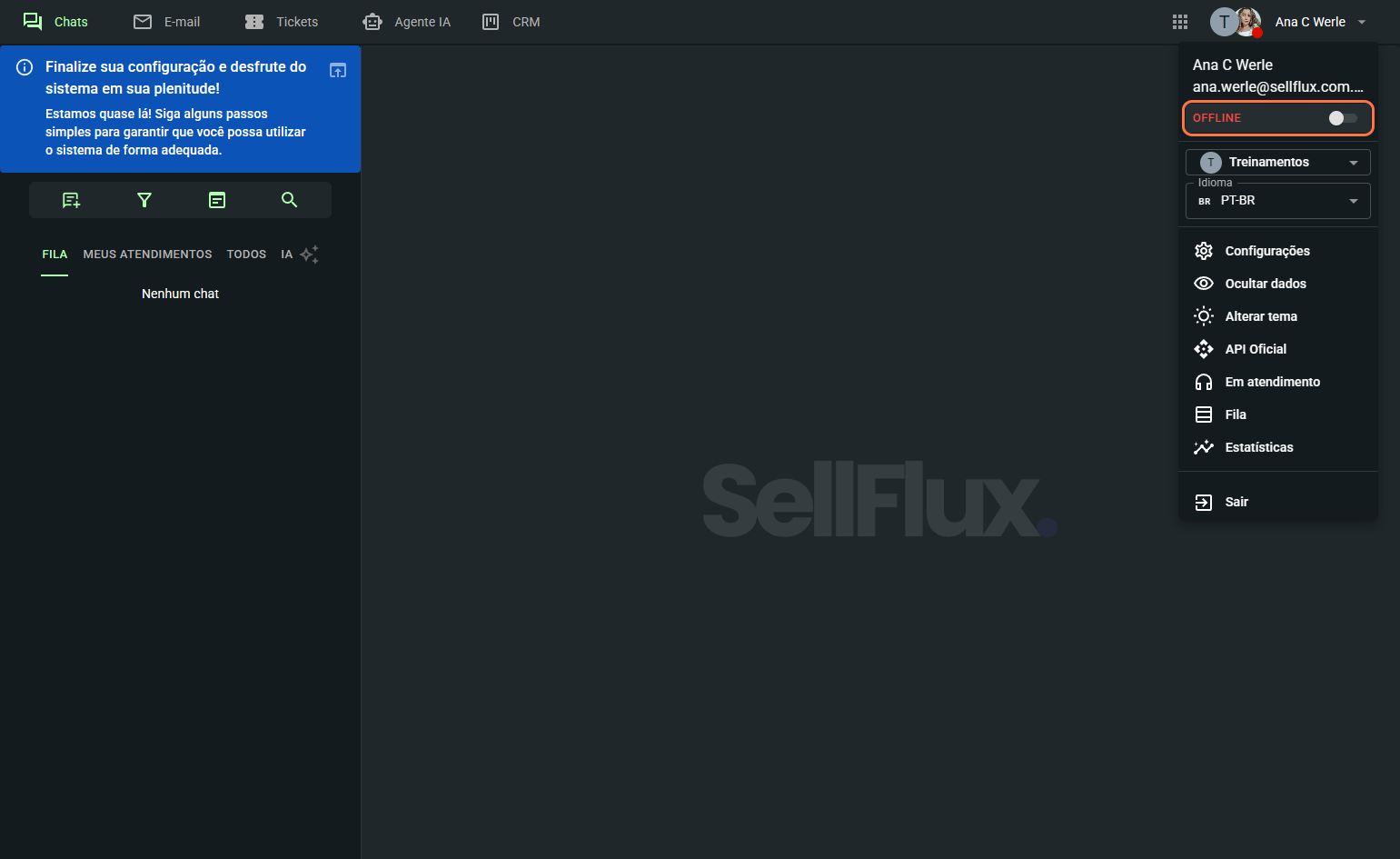Click the "Finalize sua configuração" banner heading
This screenshot has height=859, width=1400.
click(176, 77)
